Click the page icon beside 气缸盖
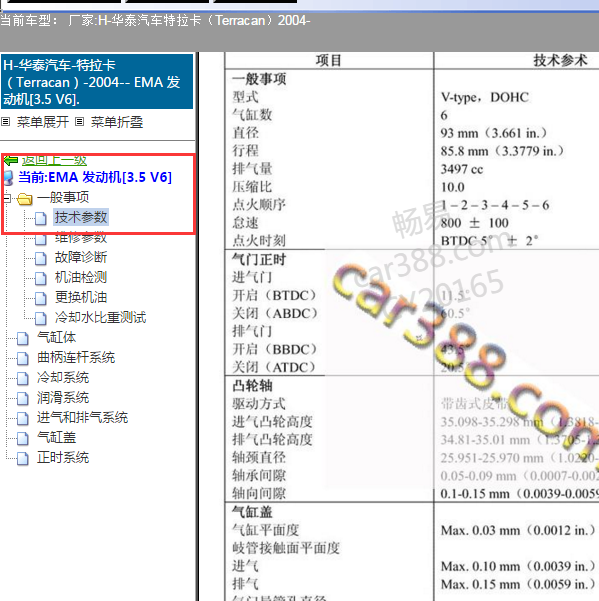This screenshot has height=601, width=599. pos(23,438)
